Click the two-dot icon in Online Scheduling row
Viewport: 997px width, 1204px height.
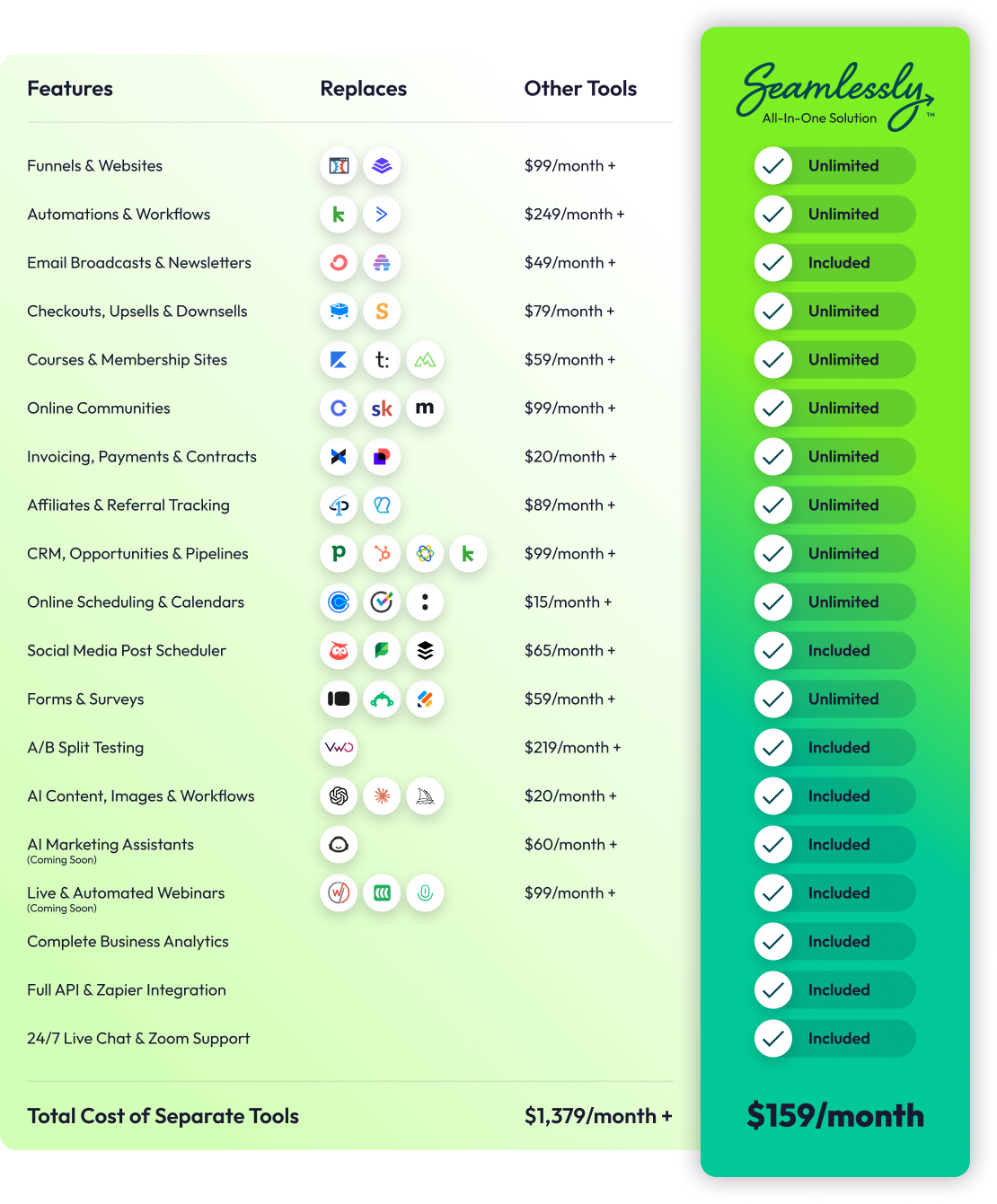425,602
